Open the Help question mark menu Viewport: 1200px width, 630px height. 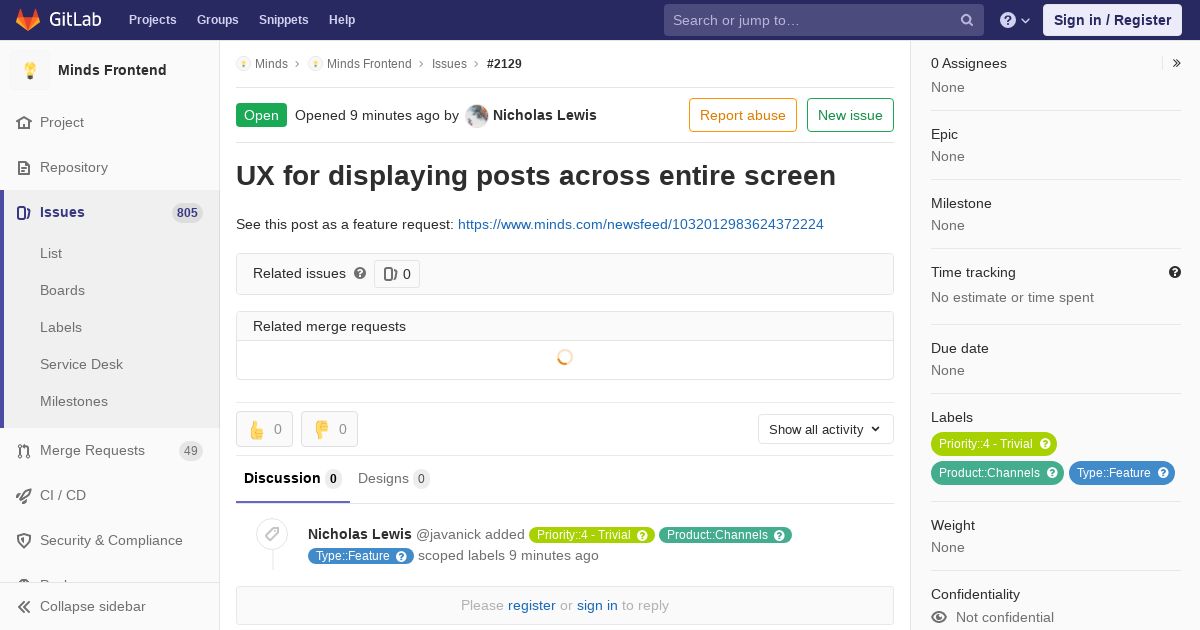pyautogui.click(x=1015, y=20)
